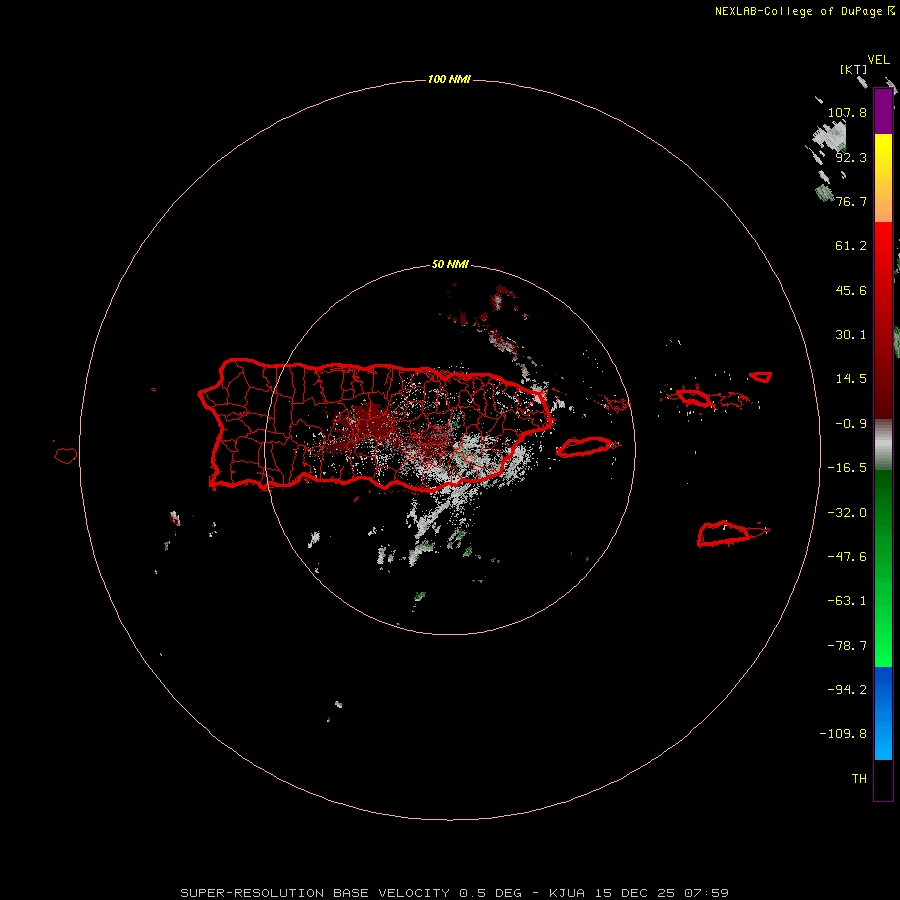Image resolution: width=900 pixels, height=900 pixels.
Task: Click the Vieques island outline east of Puerto Rico
Action: click(x=584, y=447)
